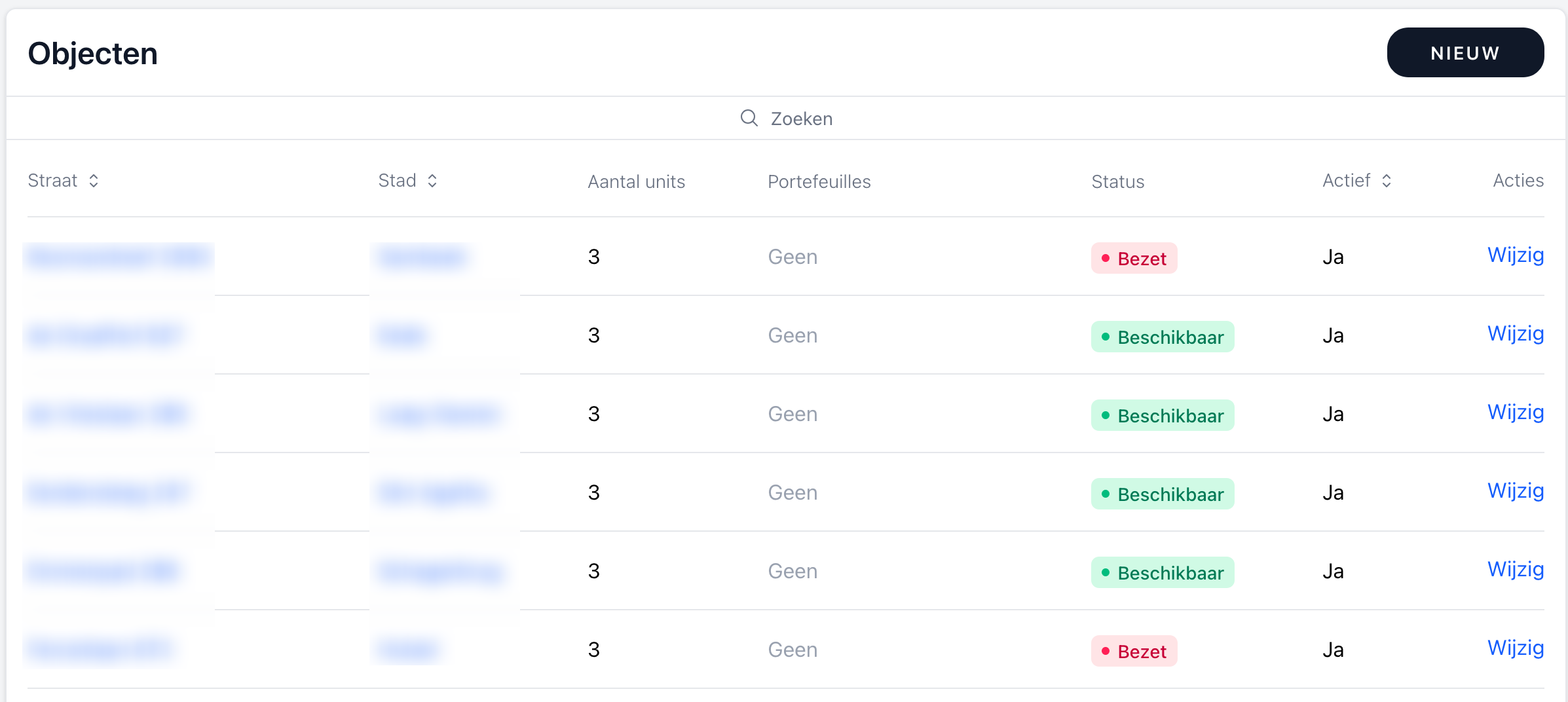Click the NIEUW button

[1465, 52]
